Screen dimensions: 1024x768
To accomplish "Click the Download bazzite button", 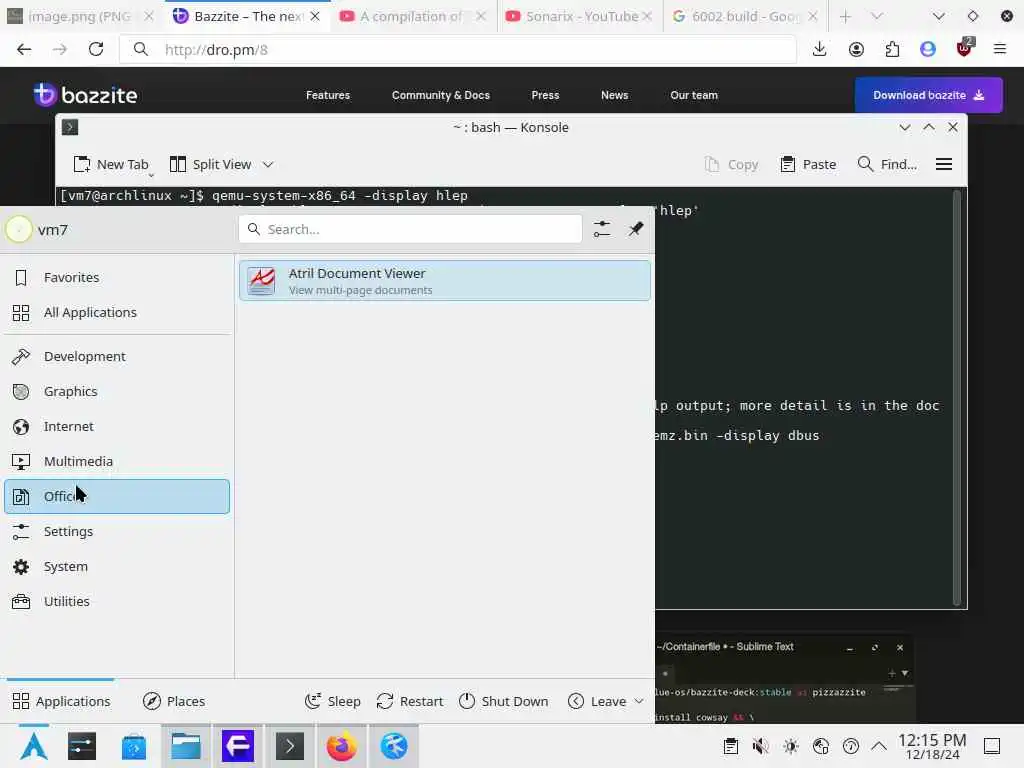I will click(929, 95).
